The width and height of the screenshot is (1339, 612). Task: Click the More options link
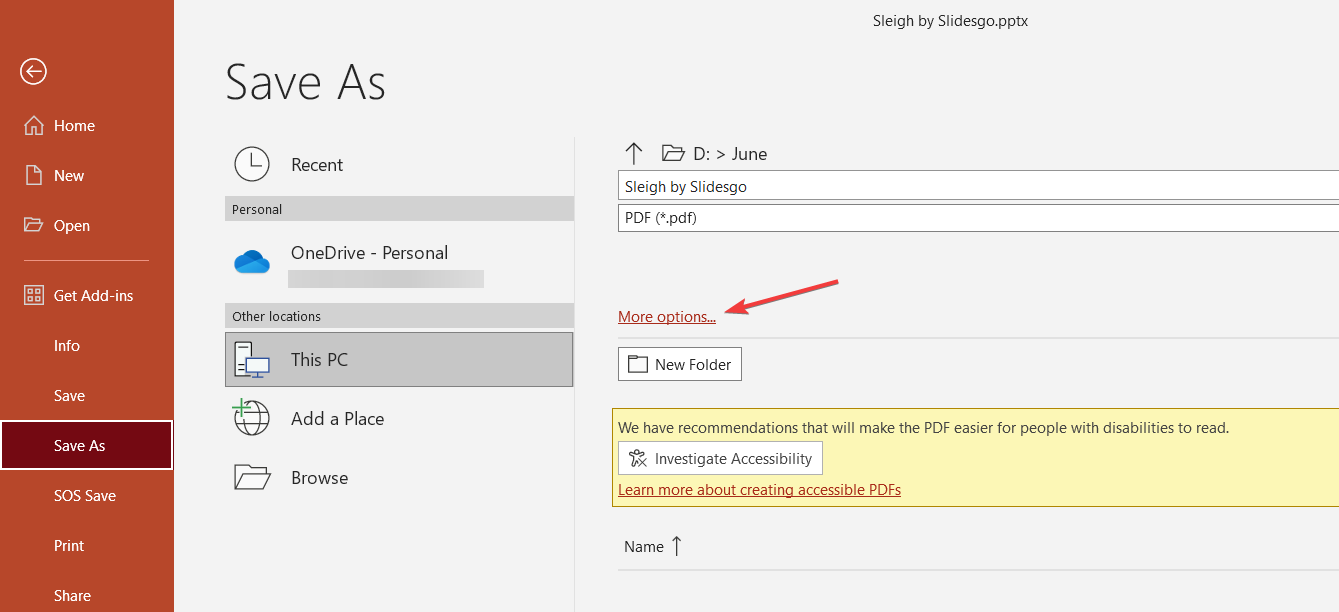pyautogui.click(x=667, y=317)
